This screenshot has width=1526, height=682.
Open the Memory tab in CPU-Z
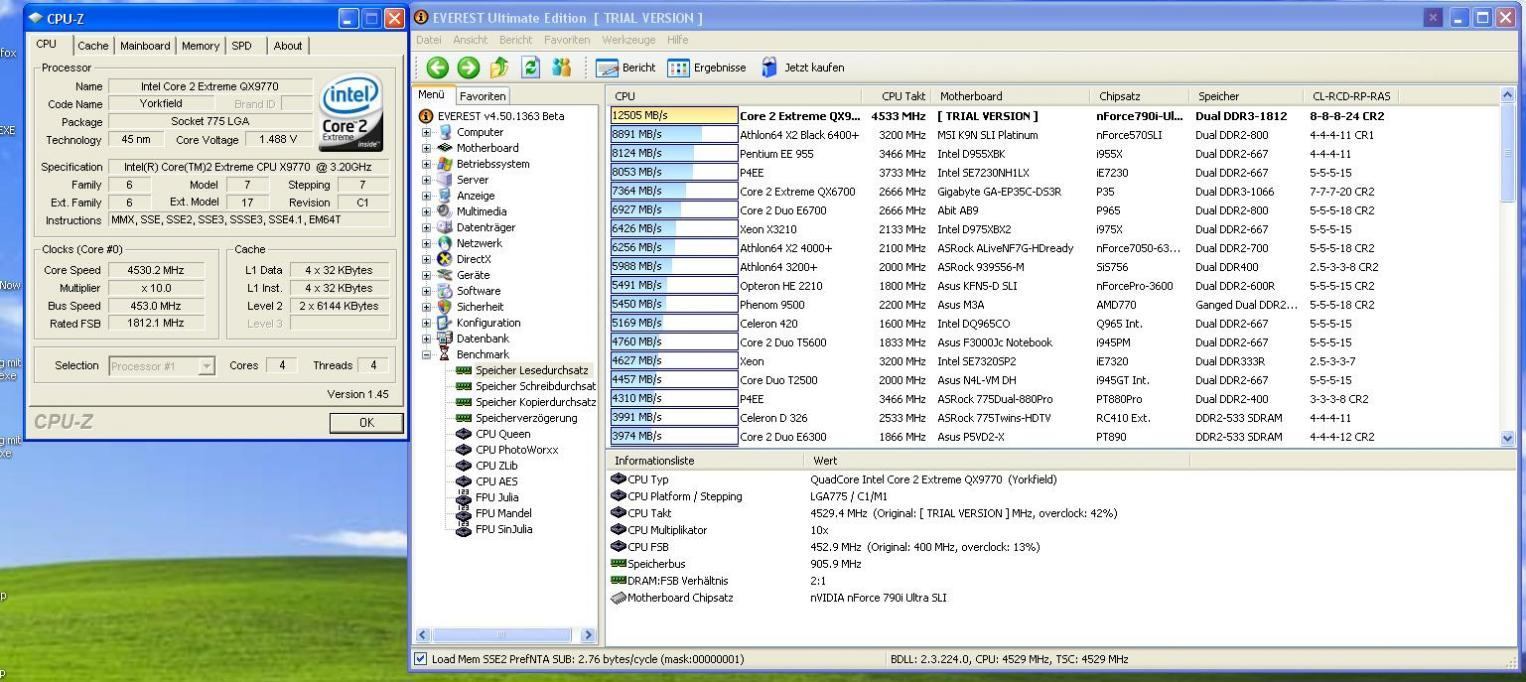pos(200,45)
